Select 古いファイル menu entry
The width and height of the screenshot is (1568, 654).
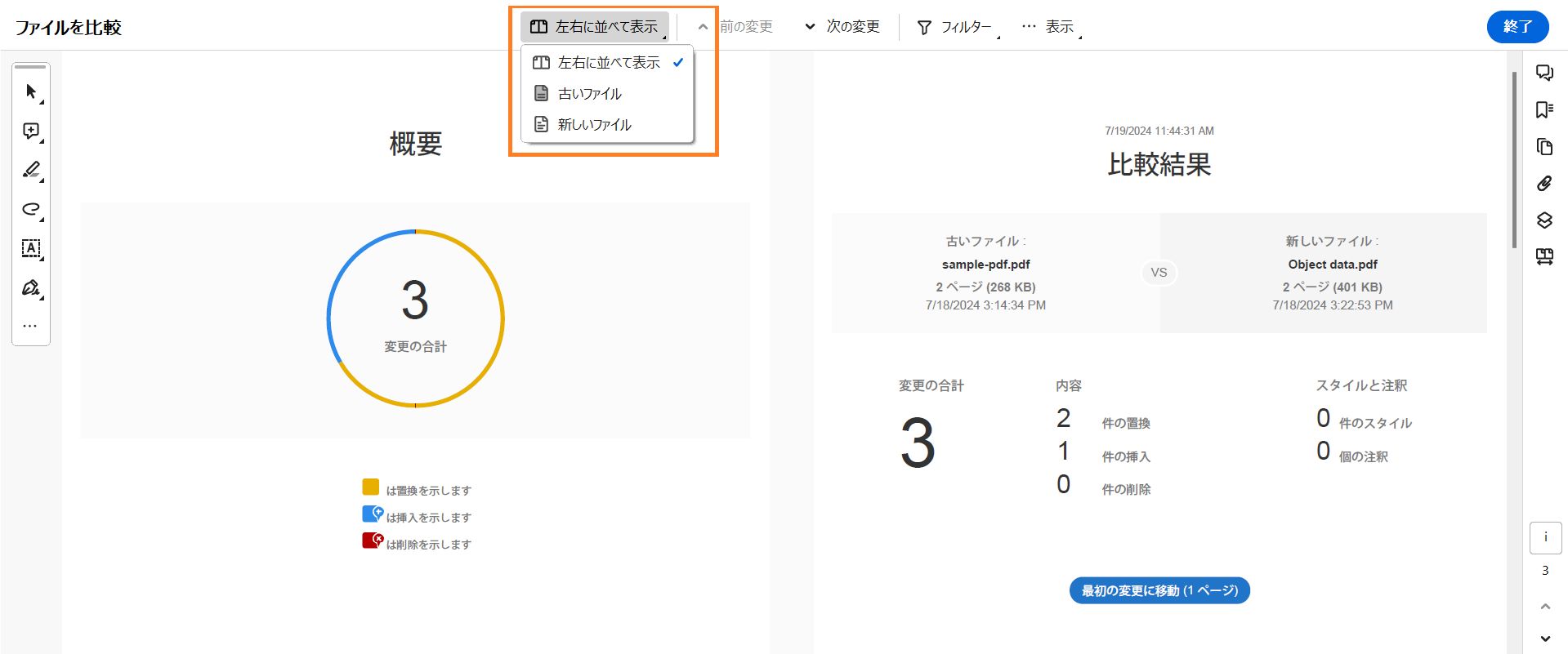click(x=607, y=94)
